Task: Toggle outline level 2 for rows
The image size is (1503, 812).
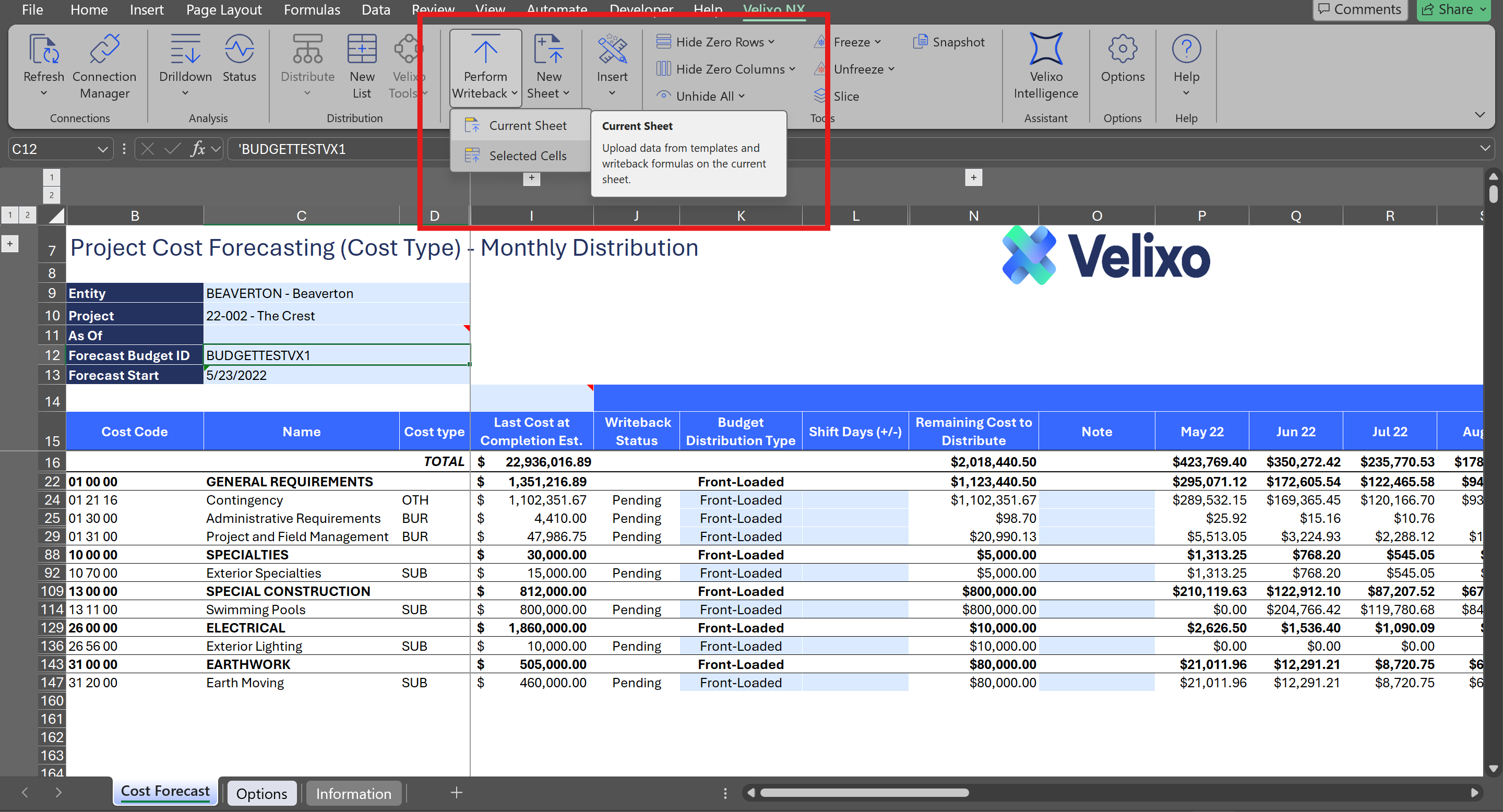Action: (27, 215)
